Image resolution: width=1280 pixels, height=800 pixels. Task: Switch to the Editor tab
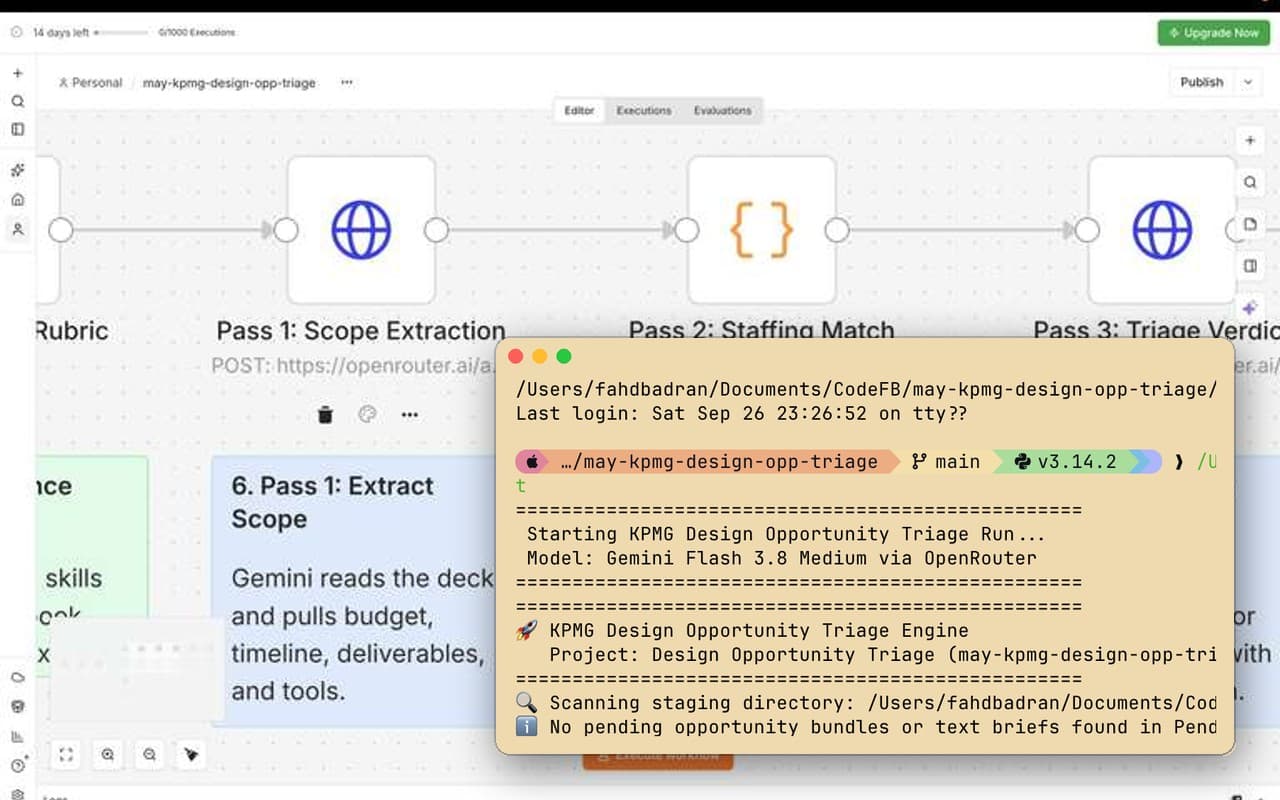[579, 110]
